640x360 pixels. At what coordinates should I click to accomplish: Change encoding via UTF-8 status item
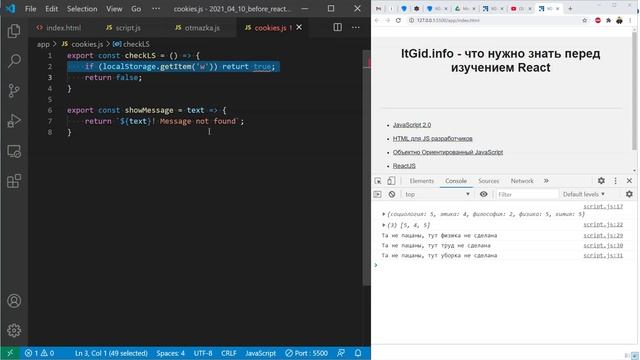coord(203,353)
